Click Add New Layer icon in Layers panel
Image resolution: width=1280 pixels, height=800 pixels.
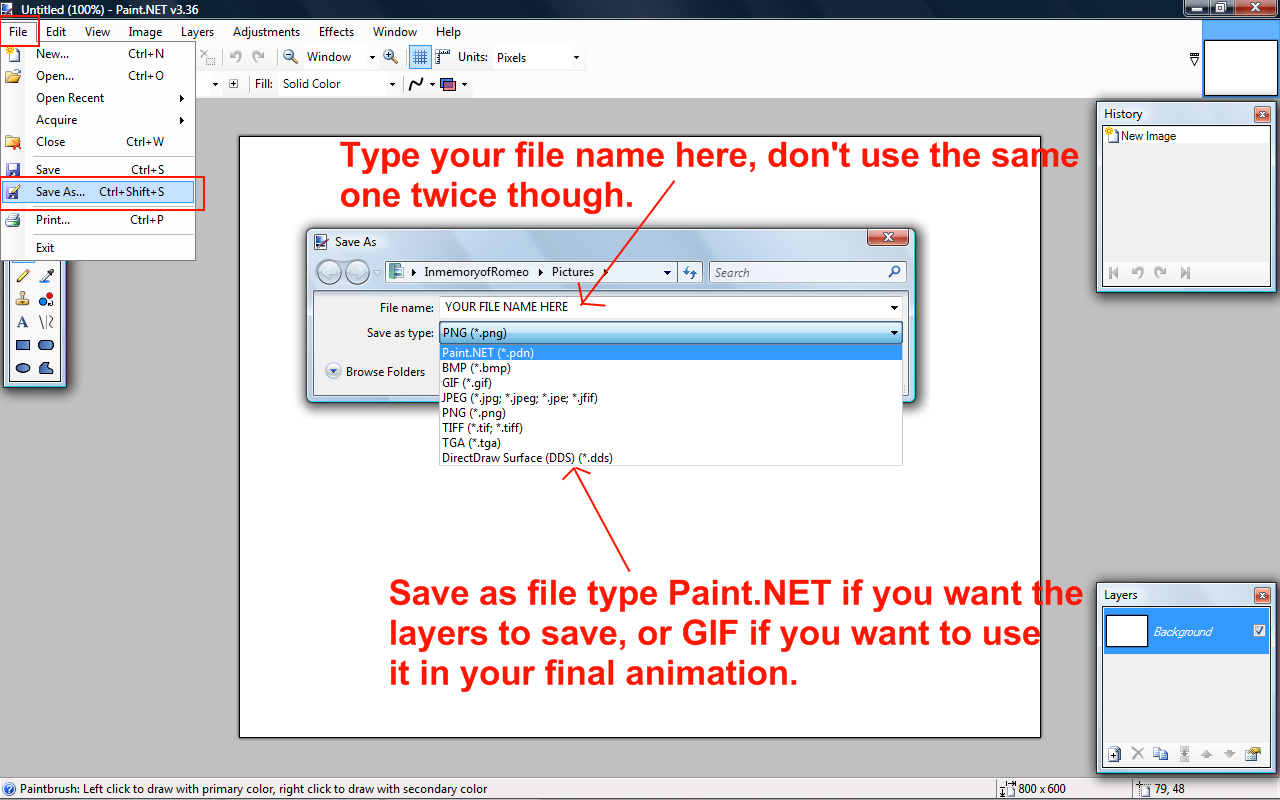tap(1114, 754)
